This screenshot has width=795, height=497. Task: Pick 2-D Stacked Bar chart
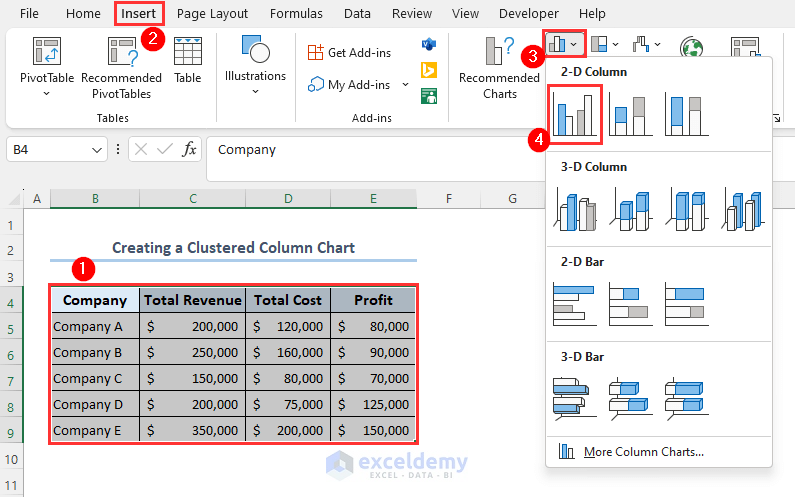pyautogui.click(x=631, y=304)
